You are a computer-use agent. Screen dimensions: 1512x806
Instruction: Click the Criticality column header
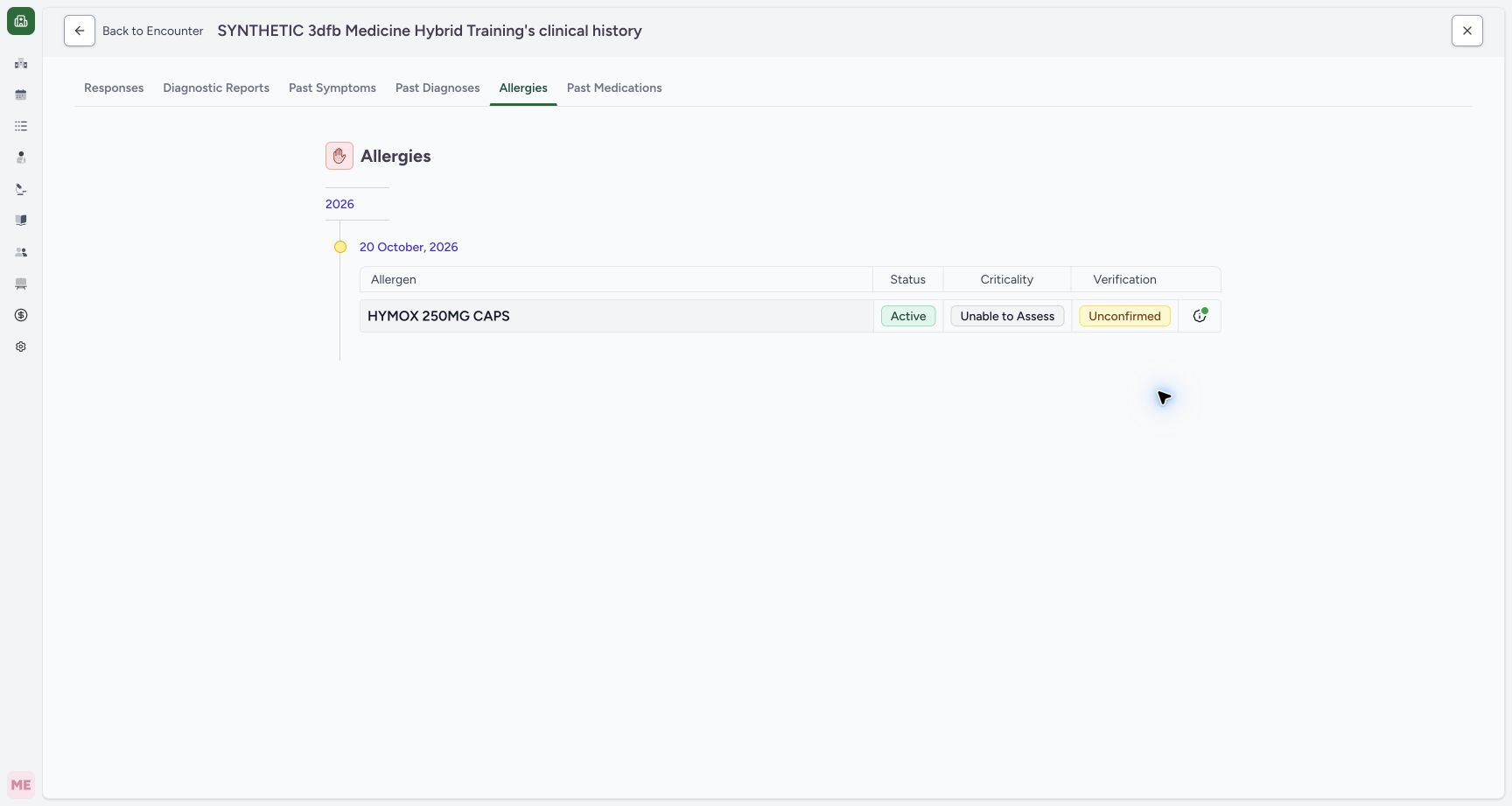click(1006, 279)
